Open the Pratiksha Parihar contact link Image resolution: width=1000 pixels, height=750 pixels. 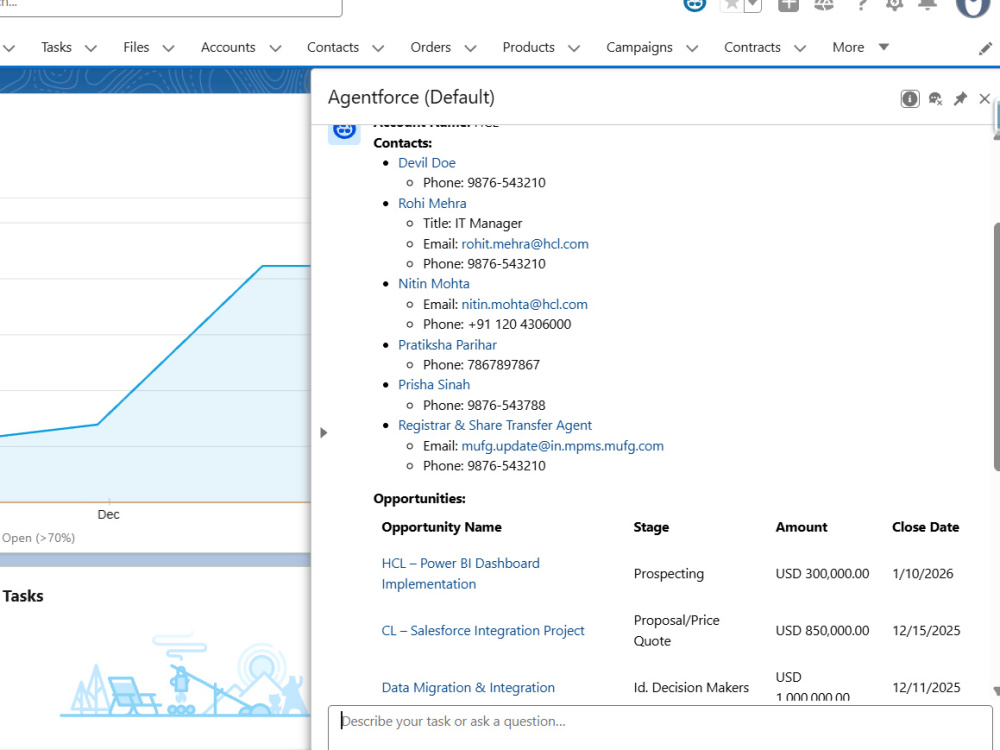pos(447,344)
